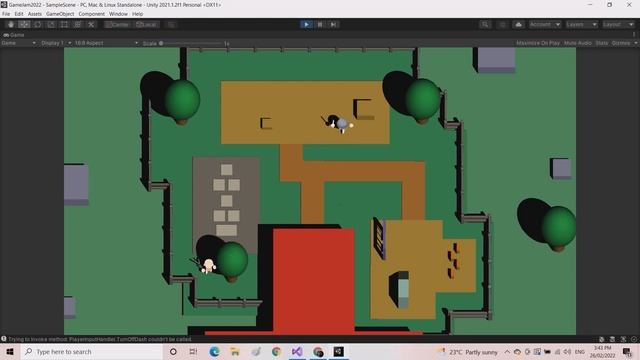Open the Layout dropdown

[618, 24]
